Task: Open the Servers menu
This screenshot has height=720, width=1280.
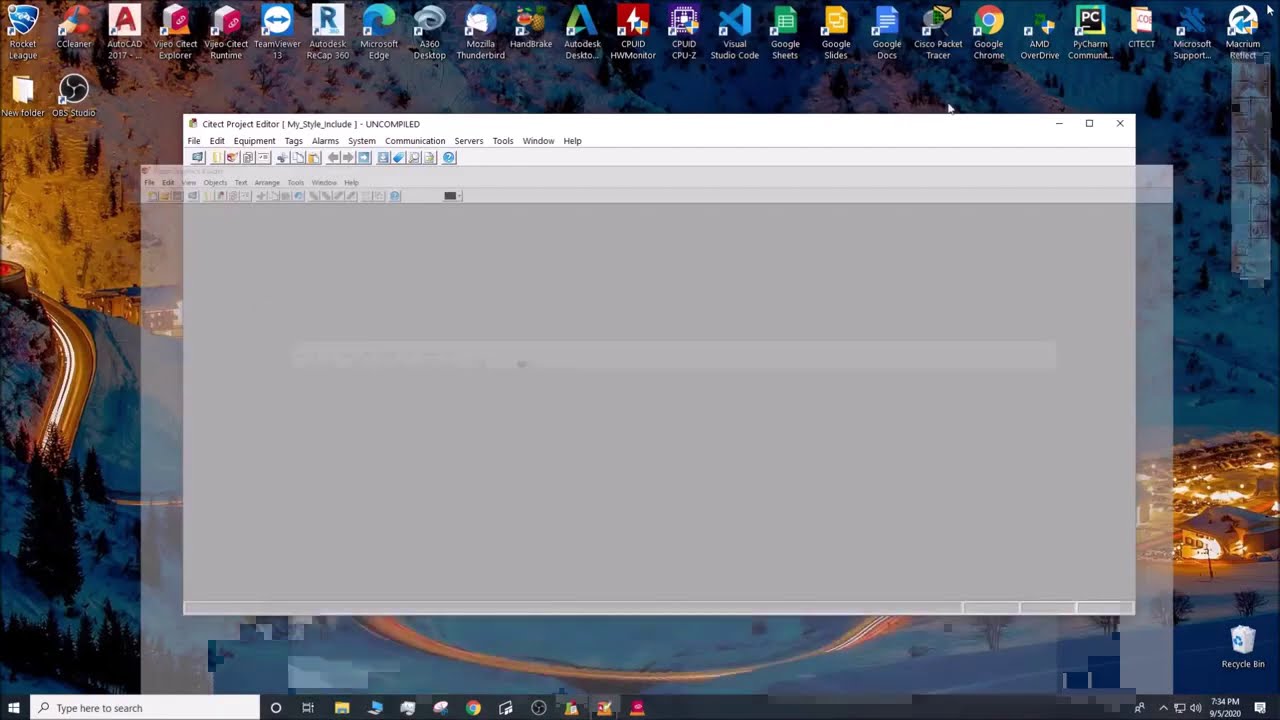Action: coord(468,141)
